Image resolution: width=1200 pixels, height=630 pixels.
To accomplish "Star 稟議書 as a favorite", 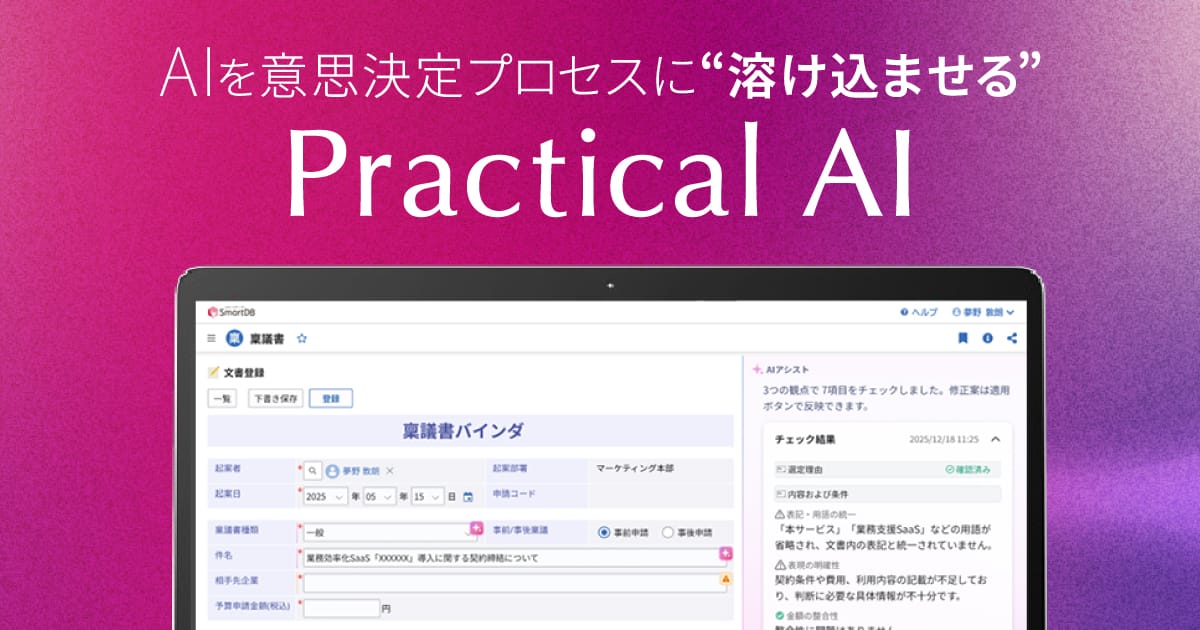I will [301, 338].
